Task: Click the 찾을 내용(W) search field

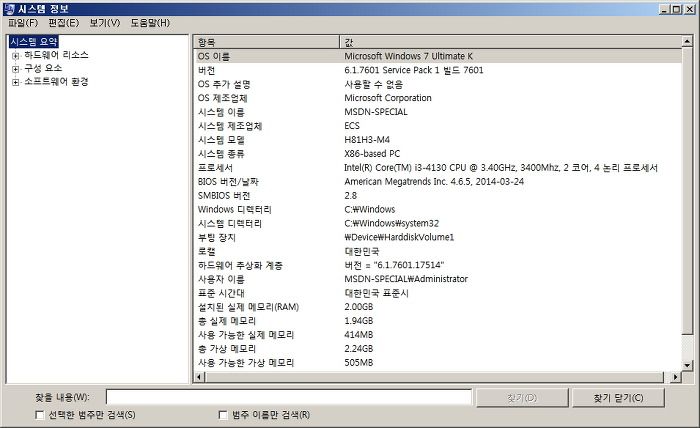Action: [289, 397]
